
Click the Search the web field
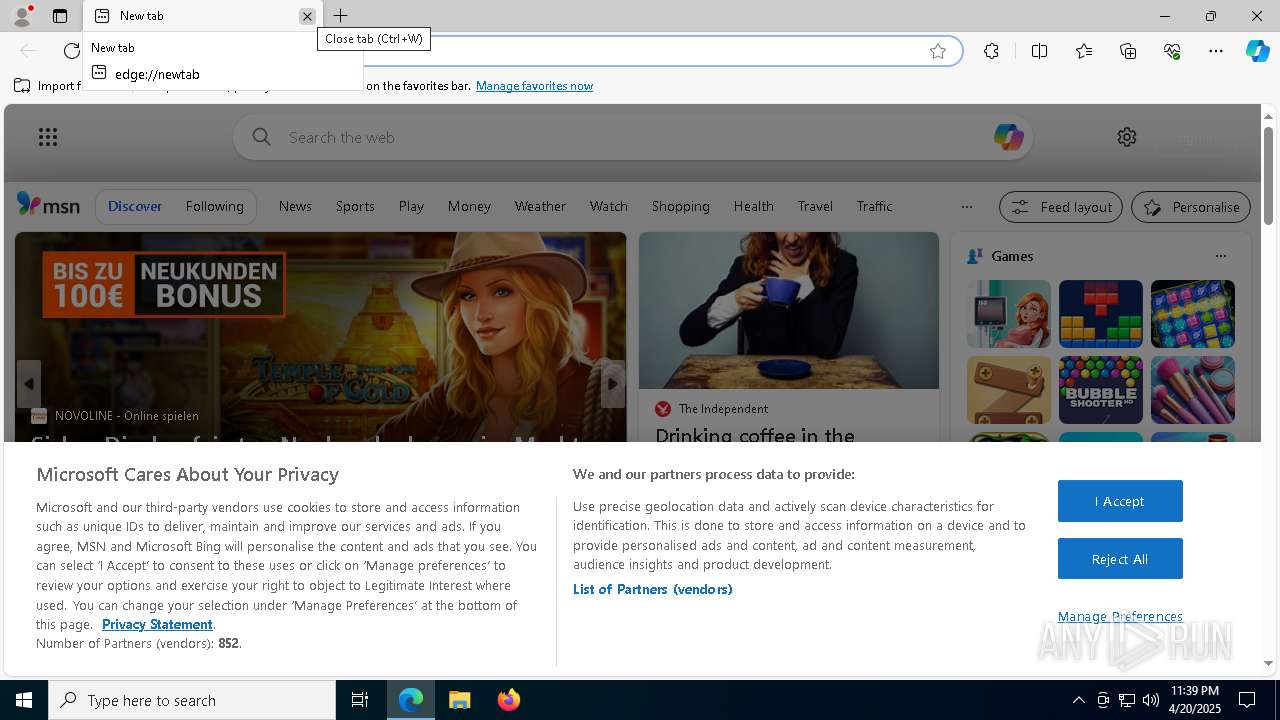(633, 137)
